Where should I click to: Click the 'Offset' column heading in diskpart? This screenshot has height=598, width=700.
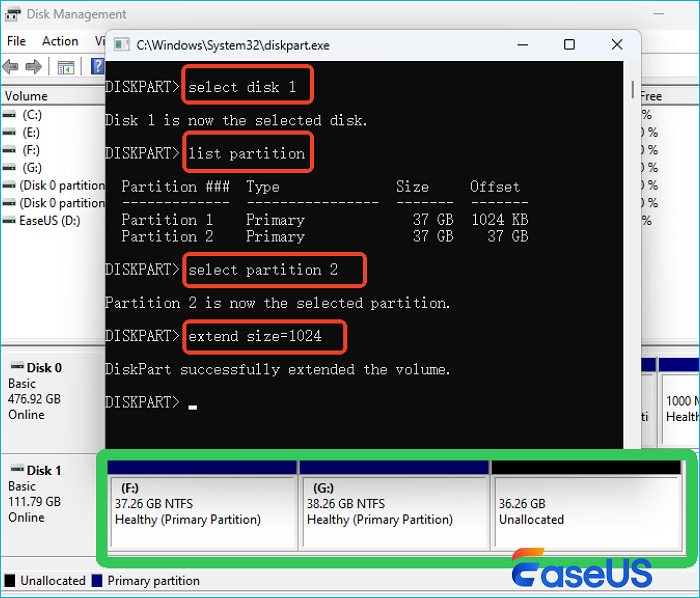click(495, 187)
